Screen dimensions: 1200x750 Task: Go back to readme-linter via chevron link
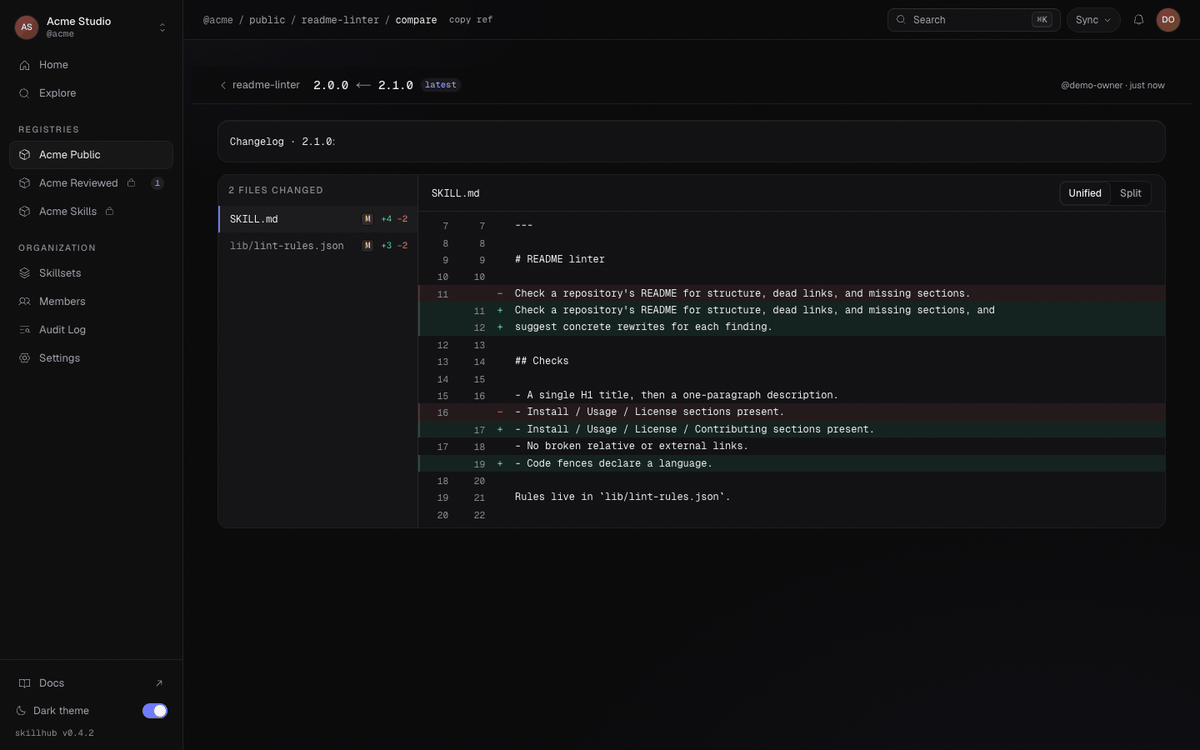[260, 85]
